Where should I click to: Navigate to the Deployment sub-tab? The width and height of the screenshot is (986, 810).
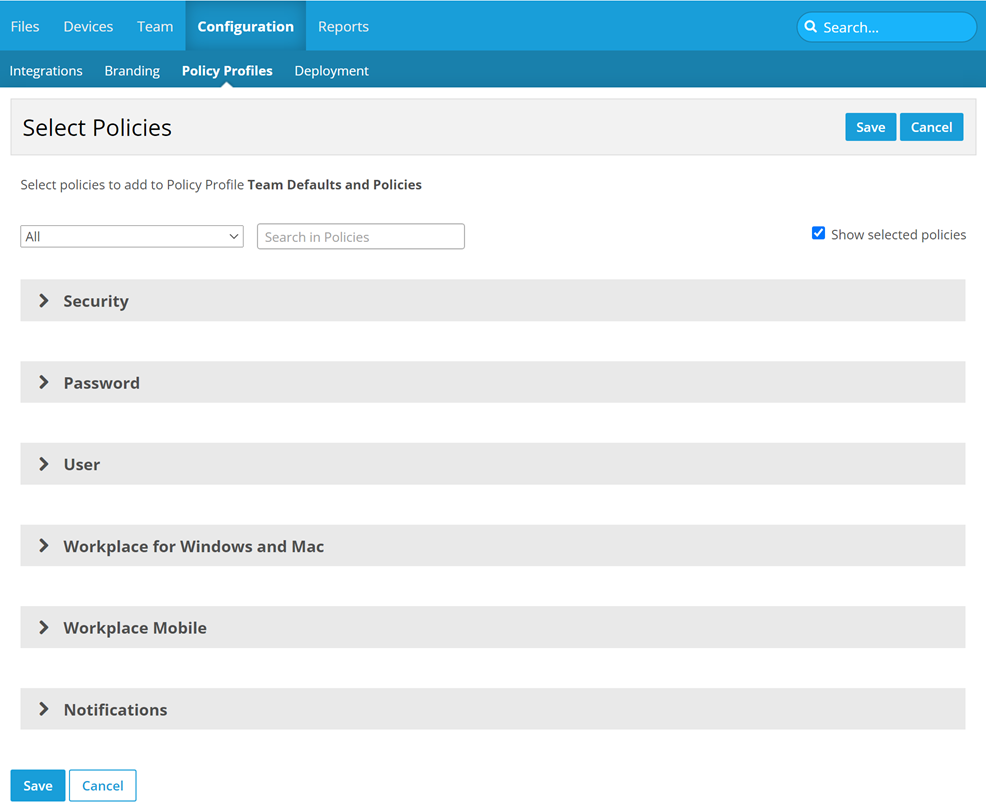click(331, 71)
